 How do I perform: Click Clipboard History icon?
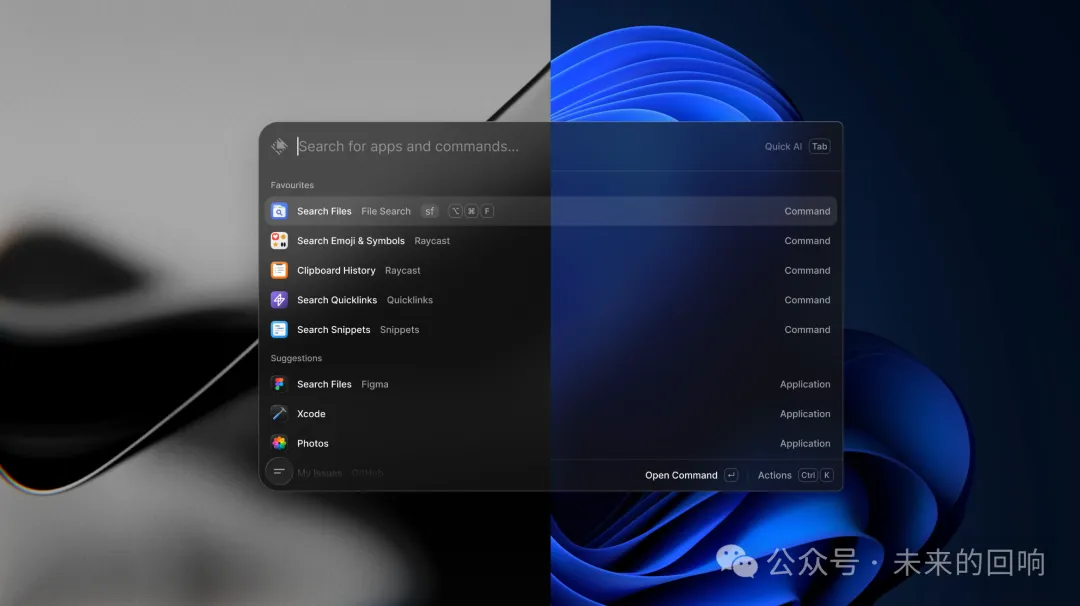coord(279,271)
